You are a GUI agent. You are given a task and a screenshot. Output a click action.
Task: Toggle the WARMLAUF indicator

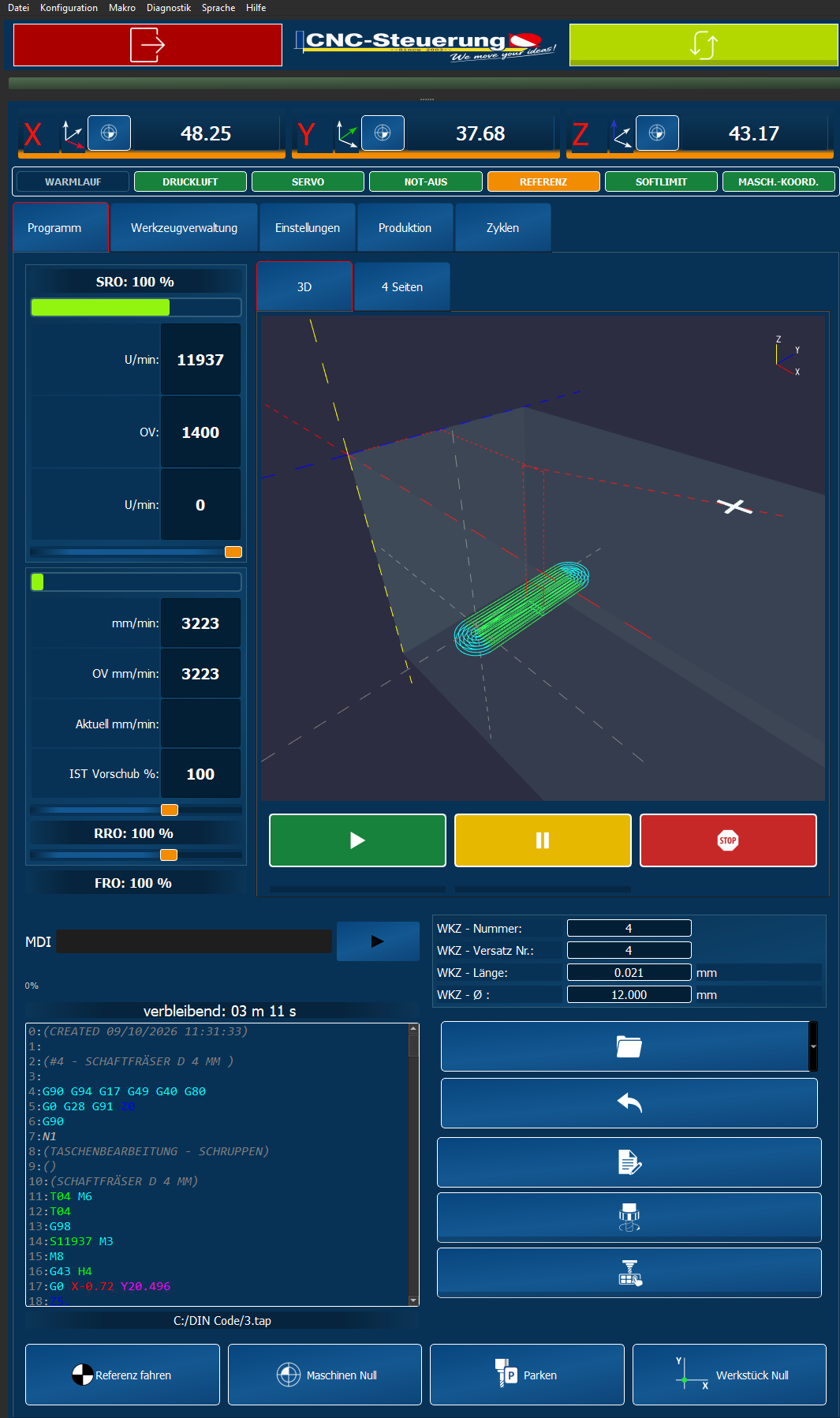point(73,181)
